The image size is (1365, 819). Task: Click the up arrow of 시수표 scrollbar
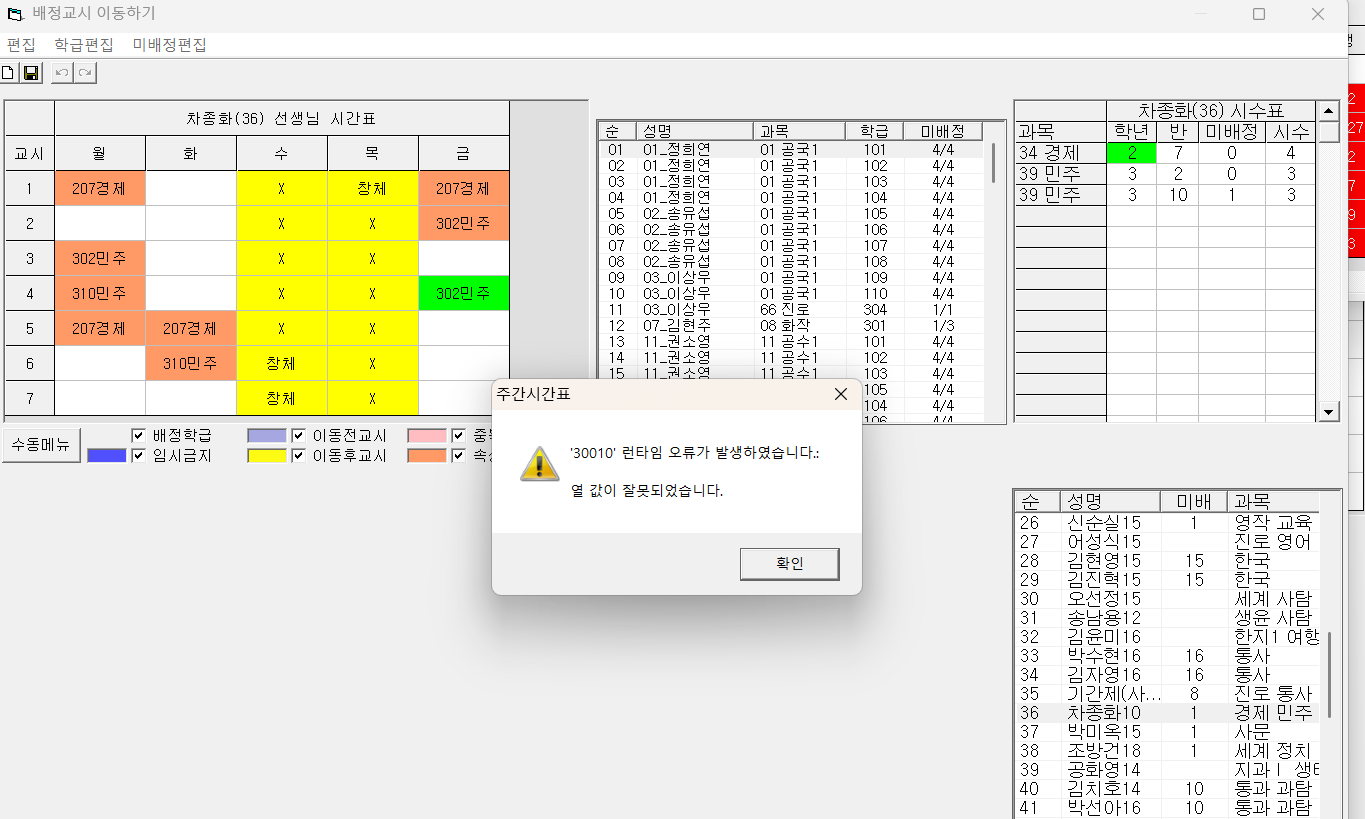[1329, 111]
